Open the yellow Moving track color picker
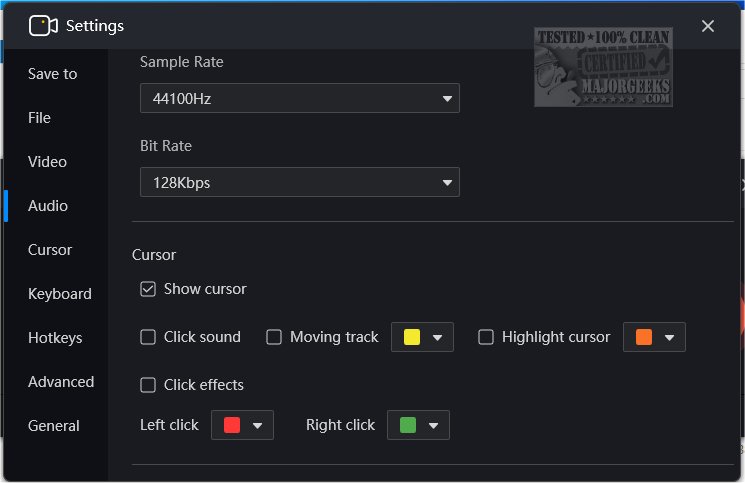The height and width of the screenshot is (483, 745). (x=422, y=337)
